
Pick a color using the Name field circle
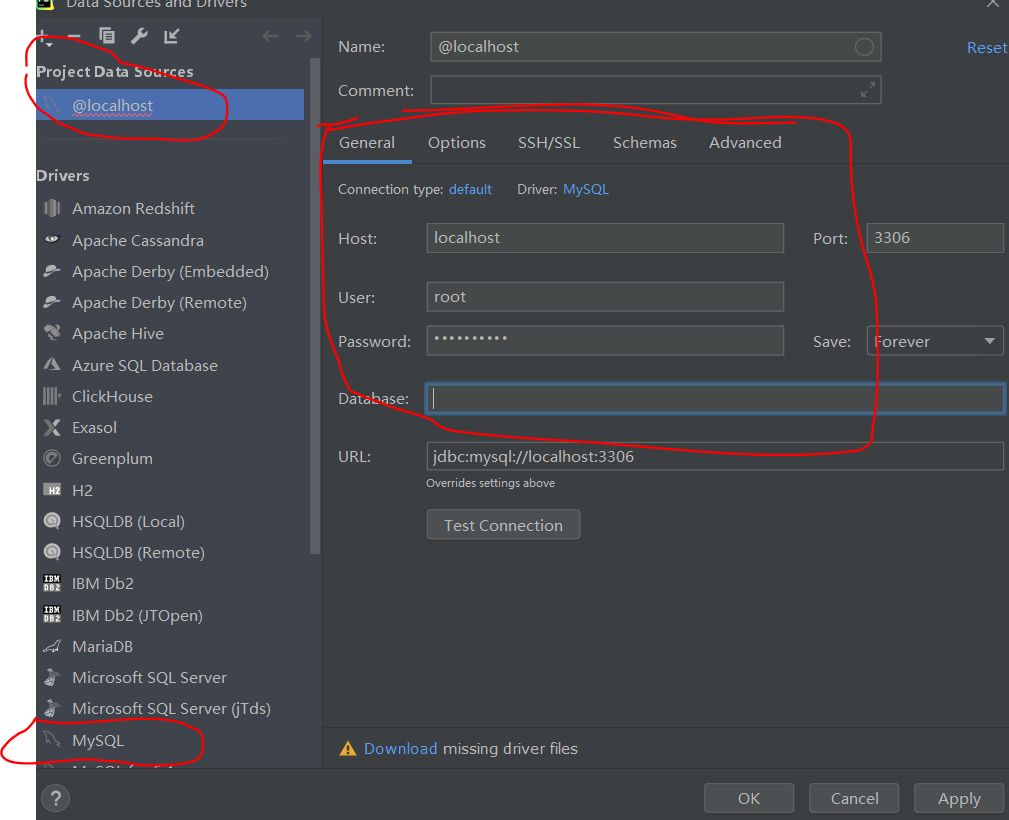click(864, 47)
